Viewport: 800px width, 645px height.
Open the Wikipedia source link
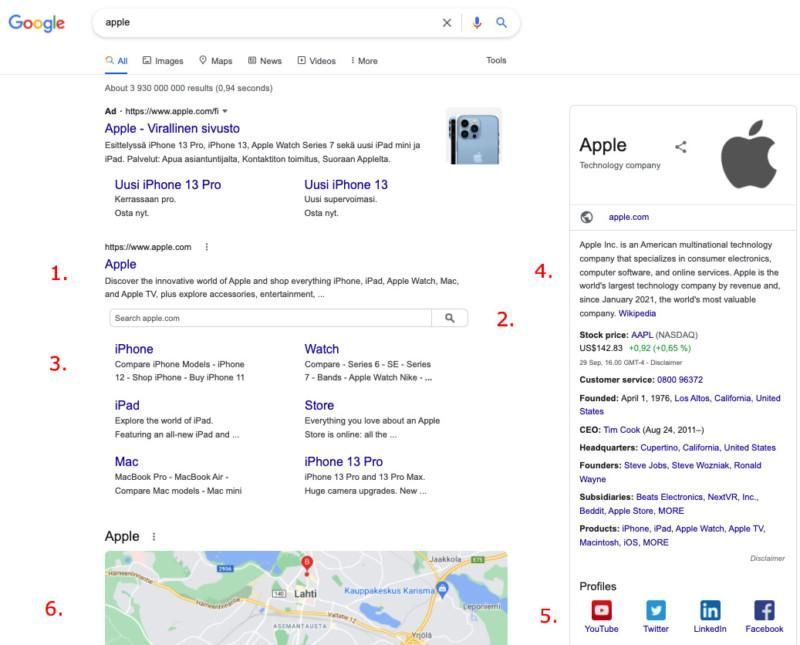637,313
